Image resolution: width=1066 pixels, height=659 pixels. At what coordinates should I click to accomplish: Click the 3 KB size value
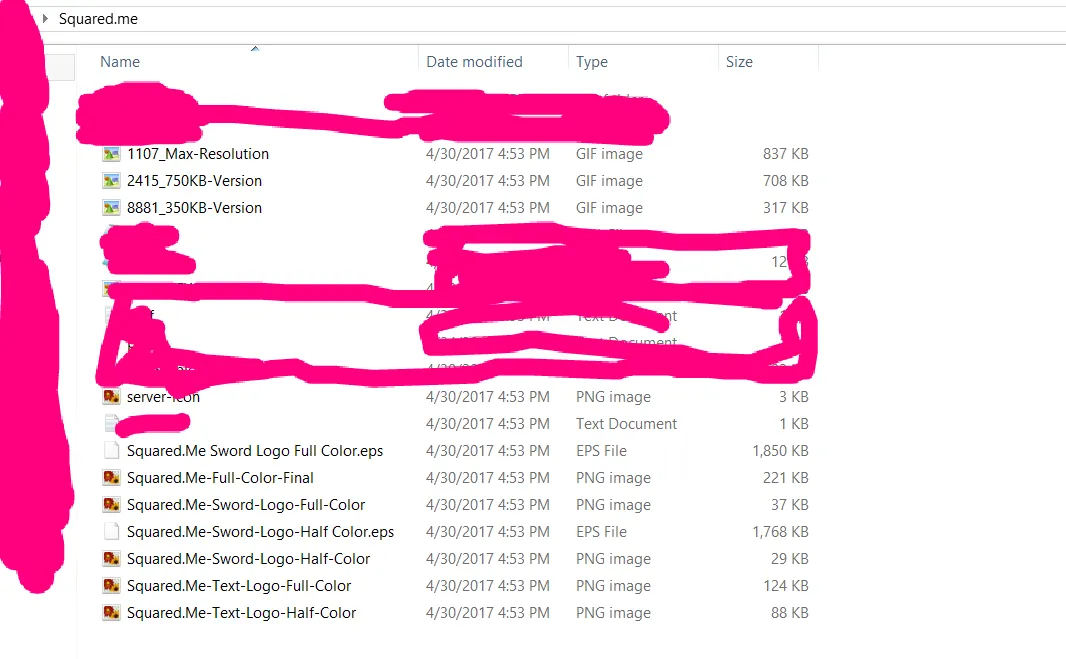point(793,396)
